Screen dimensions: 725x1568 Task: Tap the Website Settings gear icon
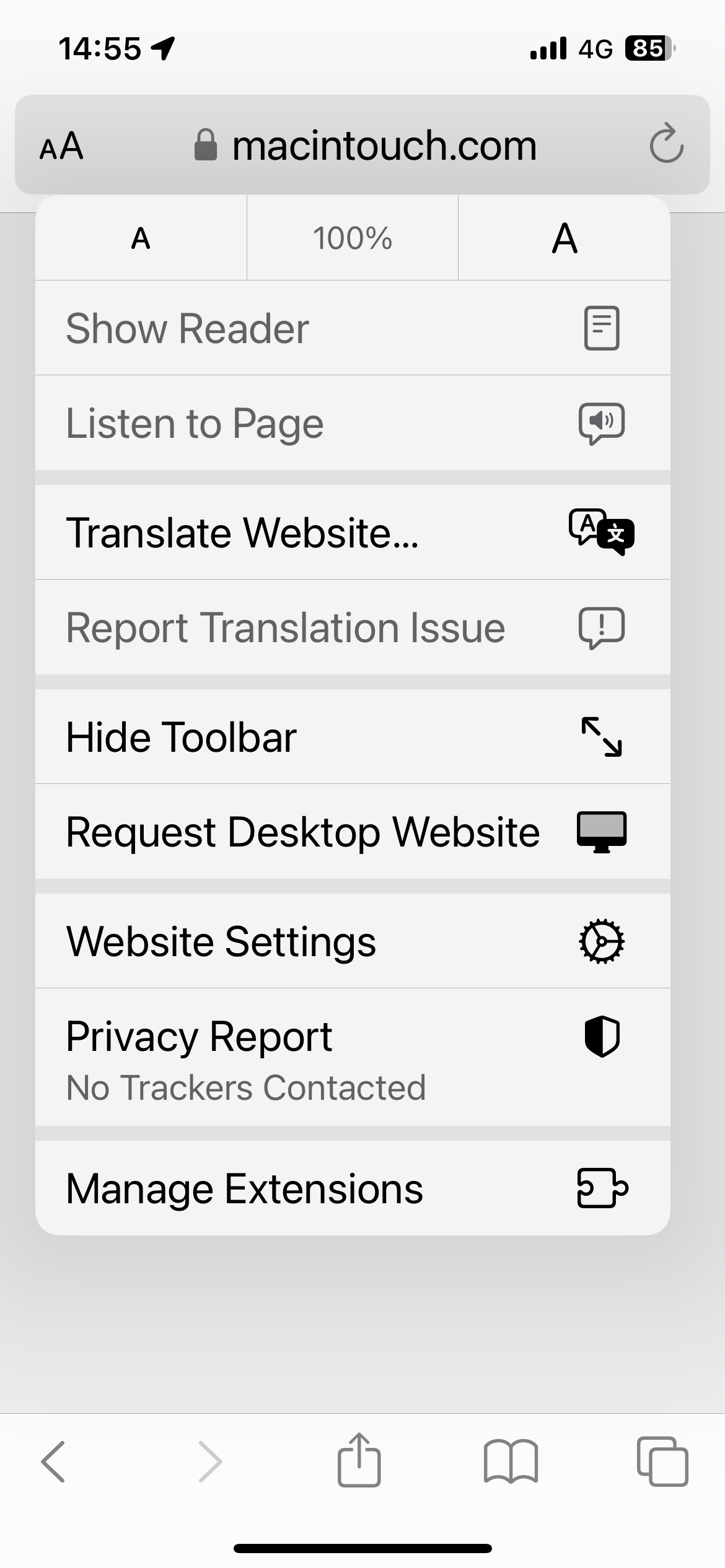pos(602,941)
